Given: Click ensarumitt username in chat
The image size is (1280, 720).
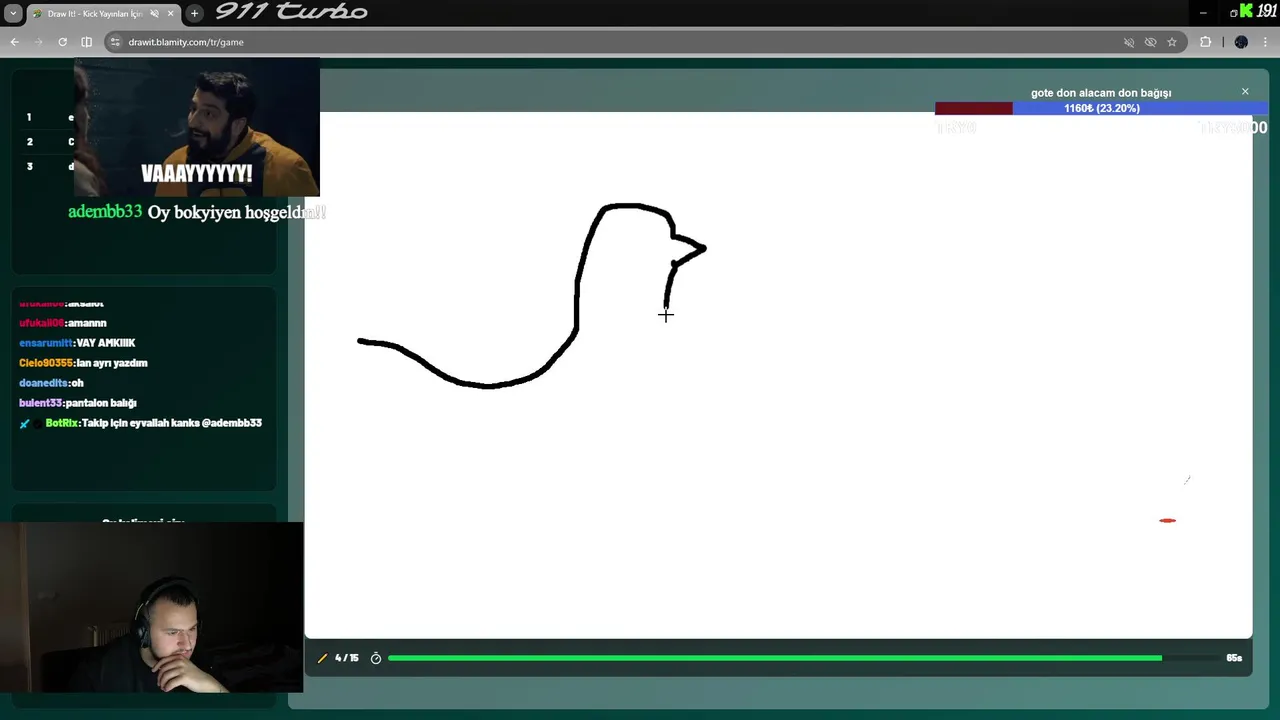Looking at the screenshot, I should [45, 343].
